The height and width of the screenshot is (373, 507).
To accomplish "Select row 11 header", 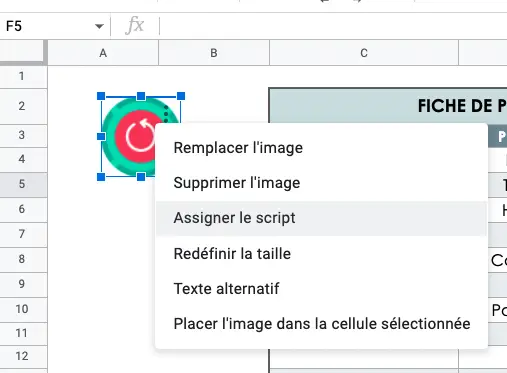I will pyautogui.click(x=23, y=333).
